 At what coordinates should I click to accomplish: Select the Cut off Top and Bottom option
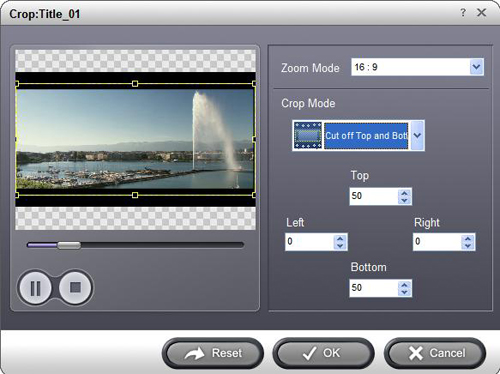coord(366,136)
